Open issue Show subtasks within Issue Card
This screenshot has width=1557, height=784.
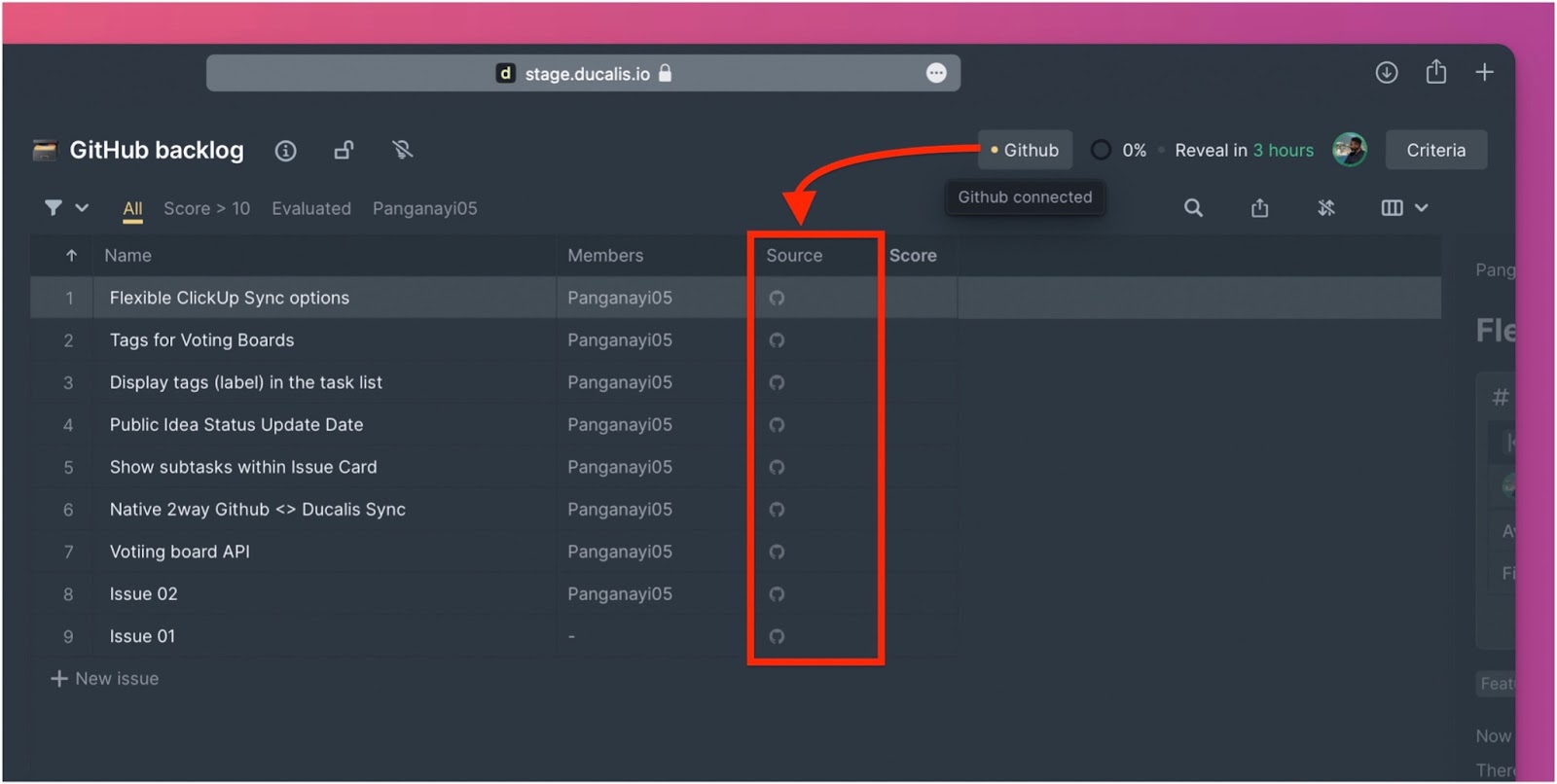(x=242, y=467)
